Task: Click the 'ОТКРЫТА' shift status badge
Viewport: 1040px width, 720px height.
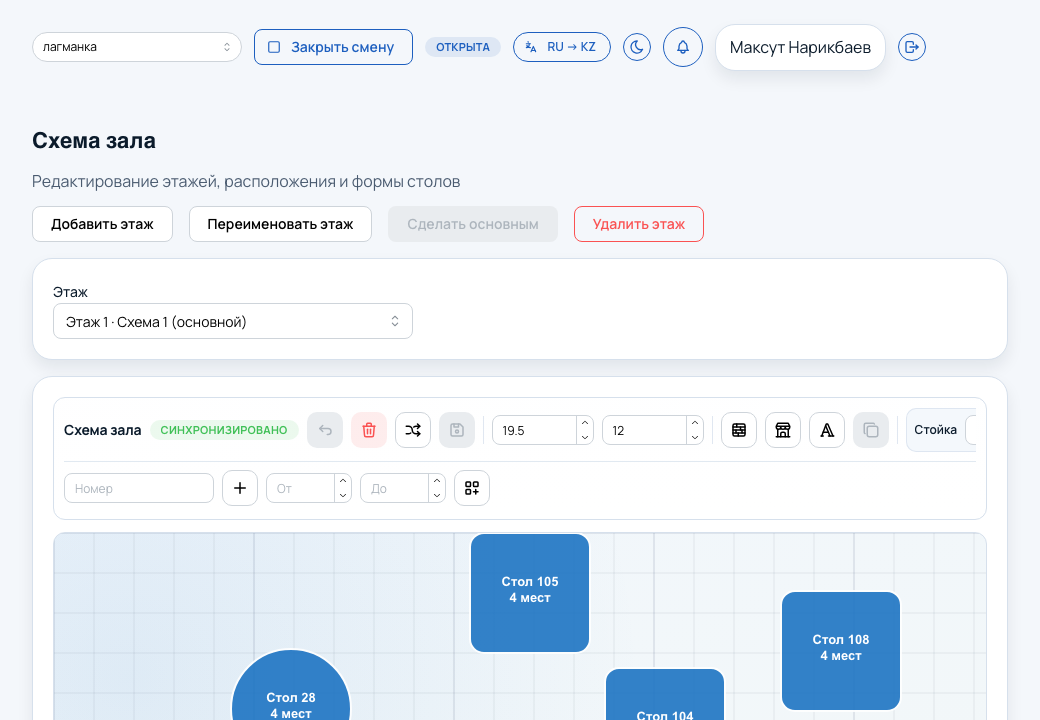Action: tap(463, 47)
